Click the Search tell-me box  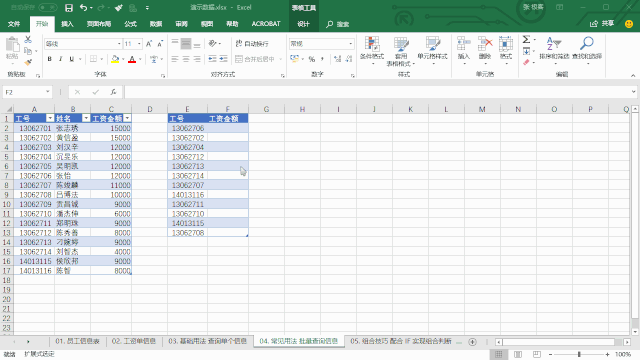click(x=338, y=24)
